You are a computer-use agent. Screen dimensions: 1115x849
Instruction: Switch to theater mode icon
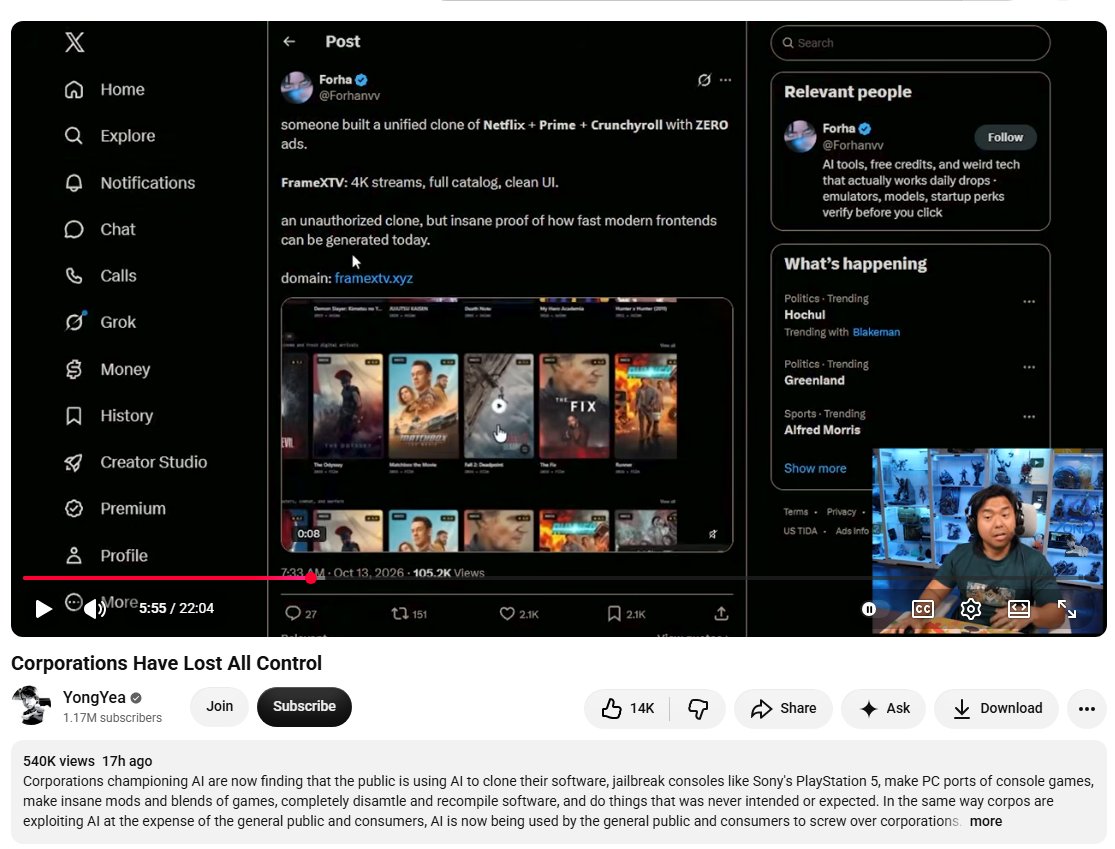1019,609
